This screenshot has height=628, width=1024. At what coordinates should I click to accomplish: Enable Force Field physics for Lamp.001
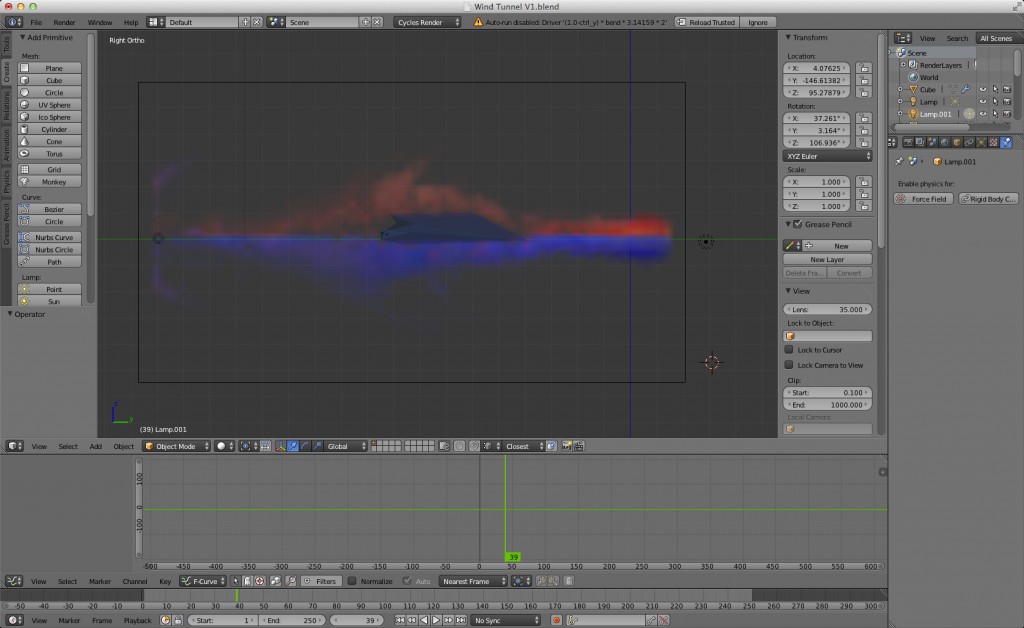922,198
